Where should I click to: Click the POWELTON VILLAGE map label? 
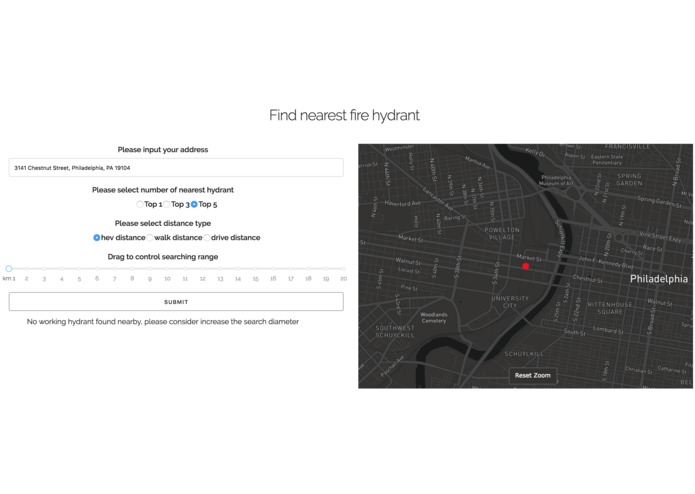pos(502,233)
